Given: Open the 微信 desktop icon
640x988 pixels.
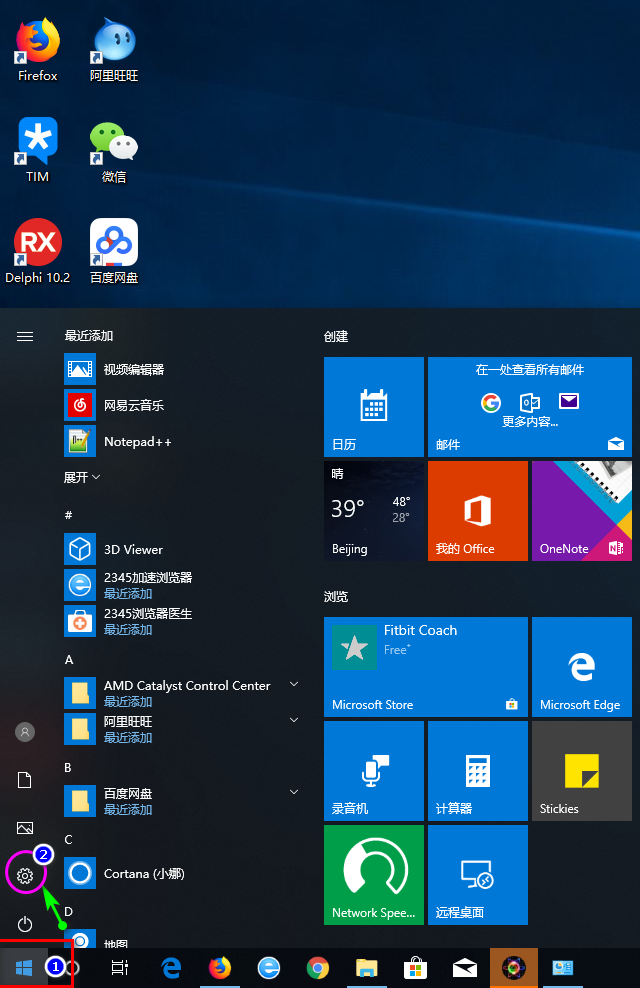Looking at the screenshot, I should click(114, 151).
